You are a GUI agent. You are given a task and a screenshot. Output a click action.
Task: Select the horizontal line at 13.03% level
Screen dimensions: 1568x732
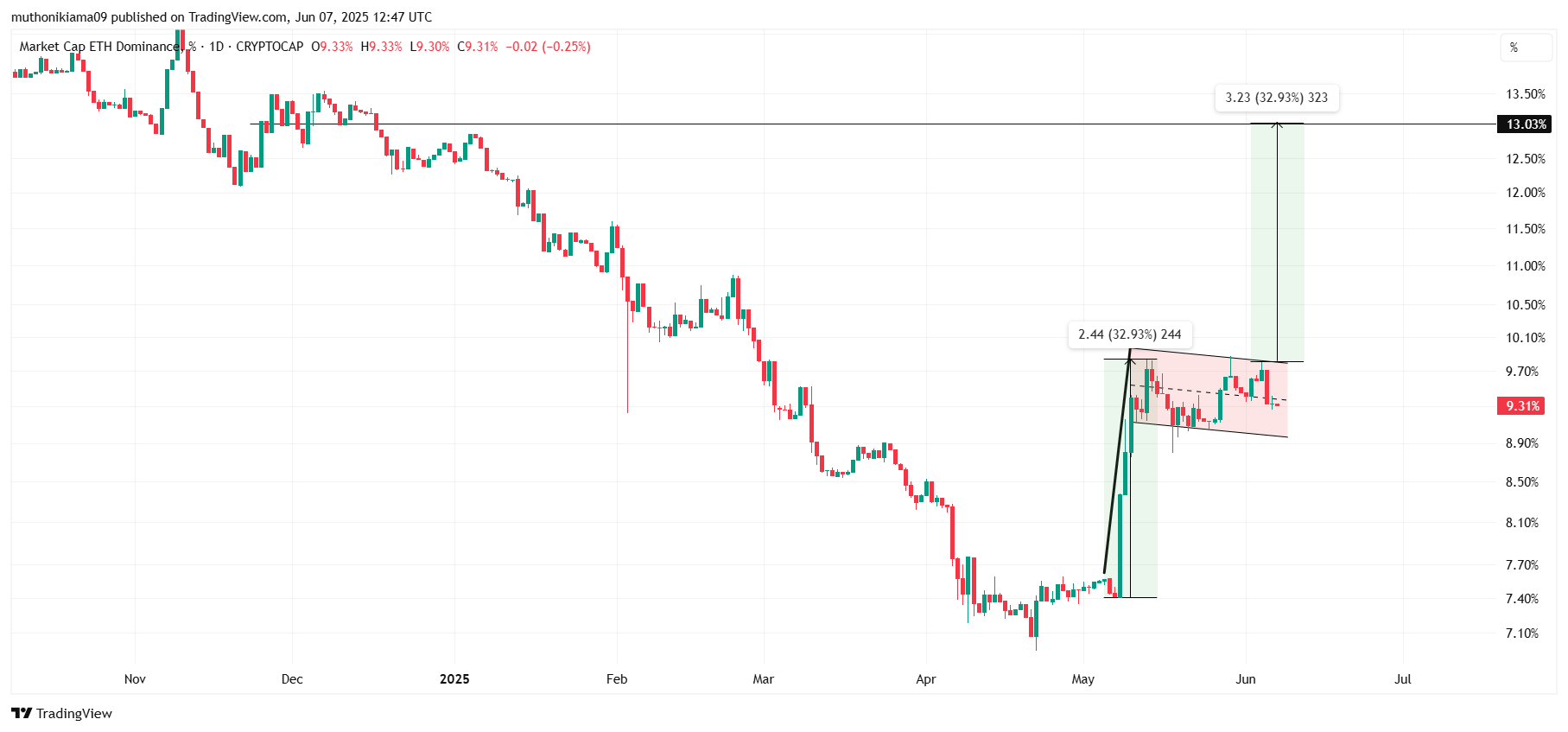coord(778,124)
